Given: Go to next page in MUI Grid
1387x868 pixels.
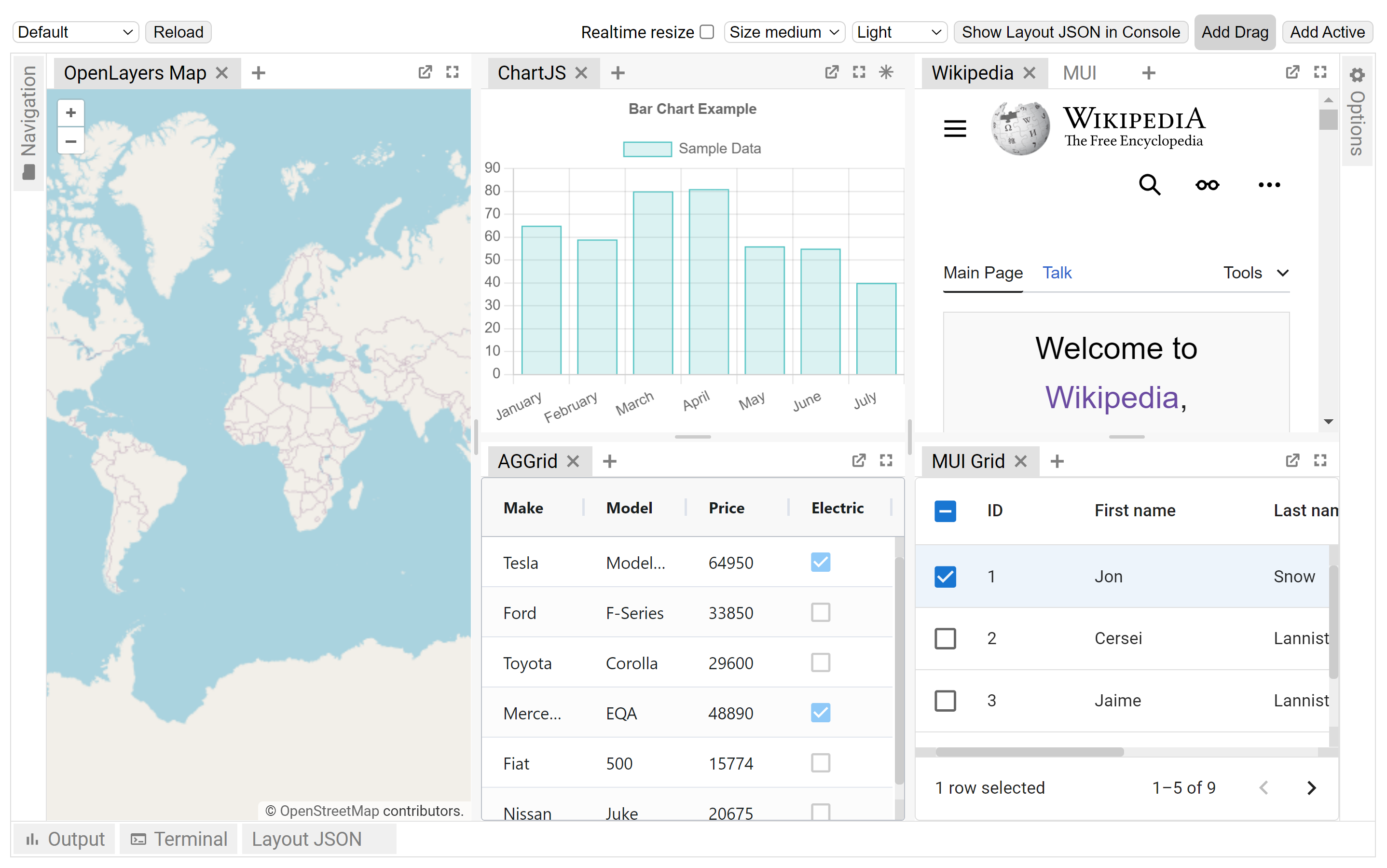Looking at the screenshot, I should point(1311,787).
